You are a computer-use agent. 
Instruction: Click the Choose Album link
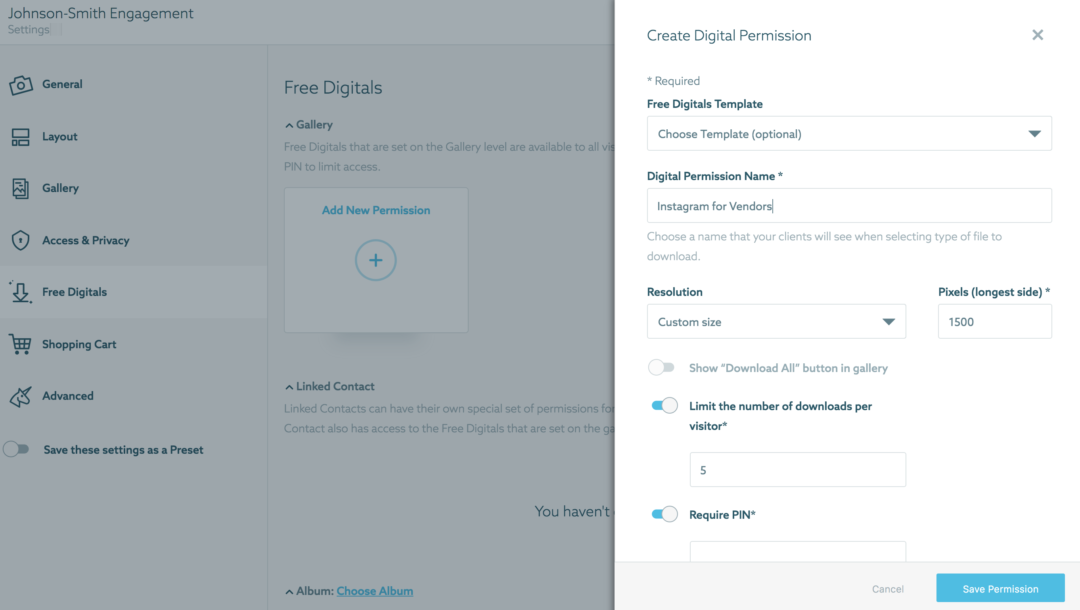[375, 591]
